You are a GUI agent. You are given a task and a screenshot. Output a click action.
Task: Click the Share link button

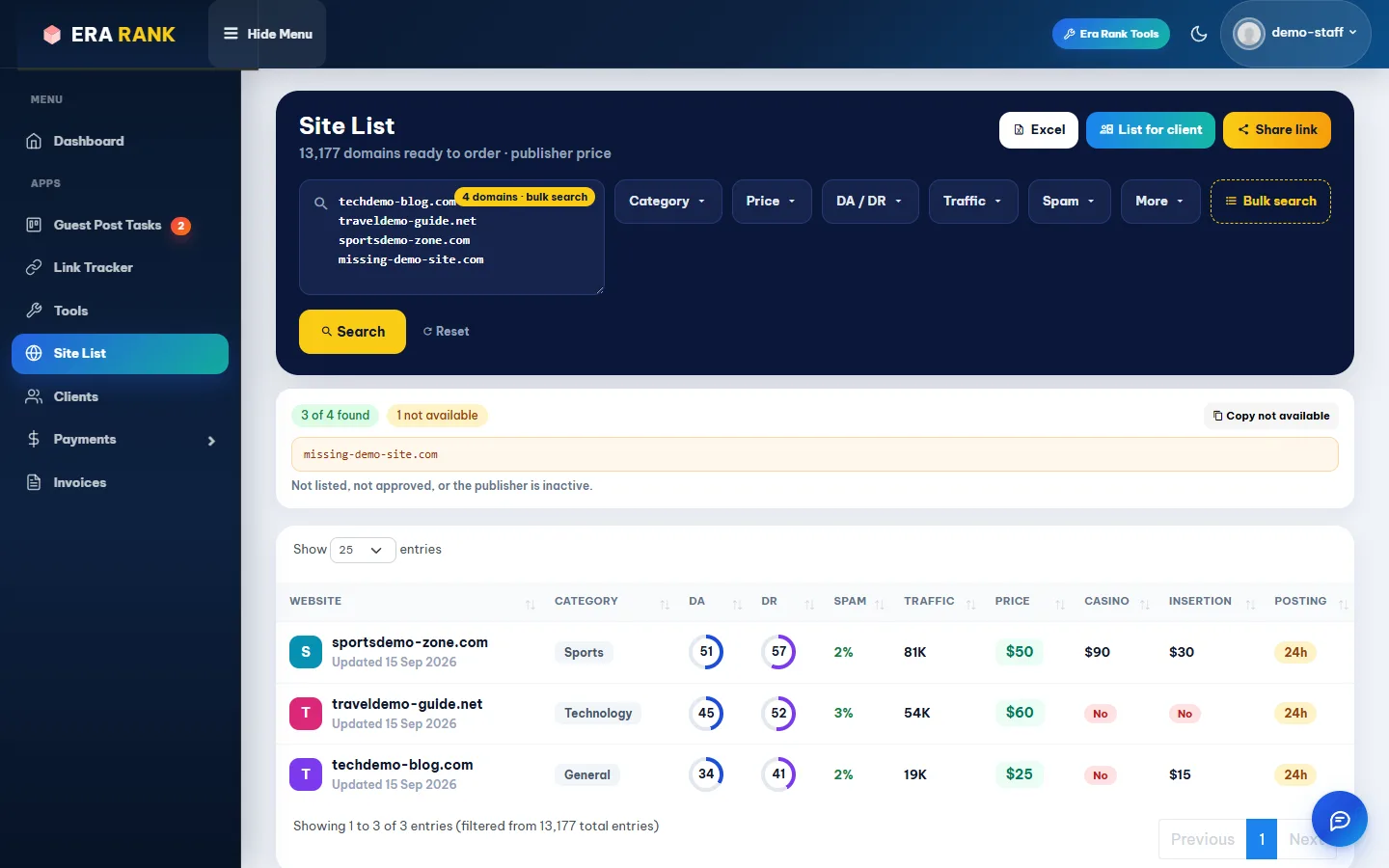(x=1276, y=129)
